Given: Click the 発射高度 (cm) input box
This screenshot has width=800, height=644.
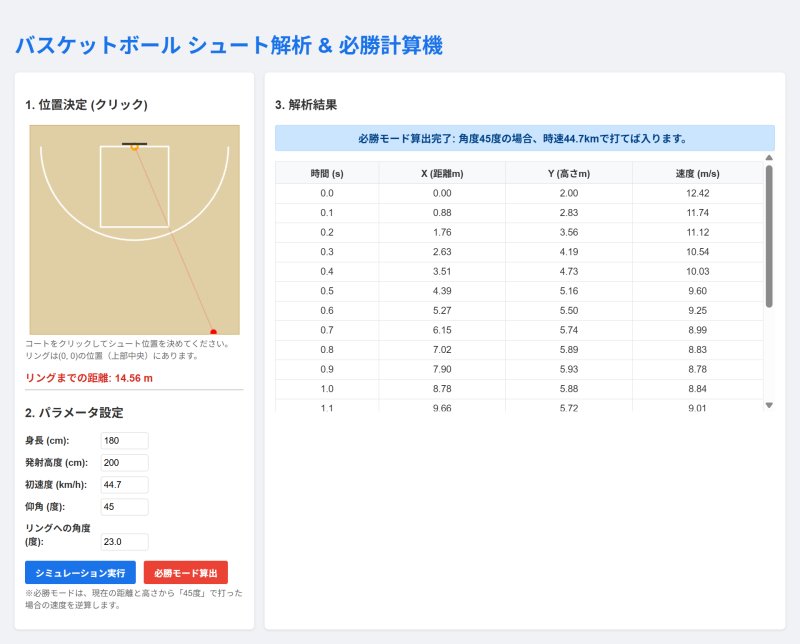Looking at the screenshot, I should [124, 463].
